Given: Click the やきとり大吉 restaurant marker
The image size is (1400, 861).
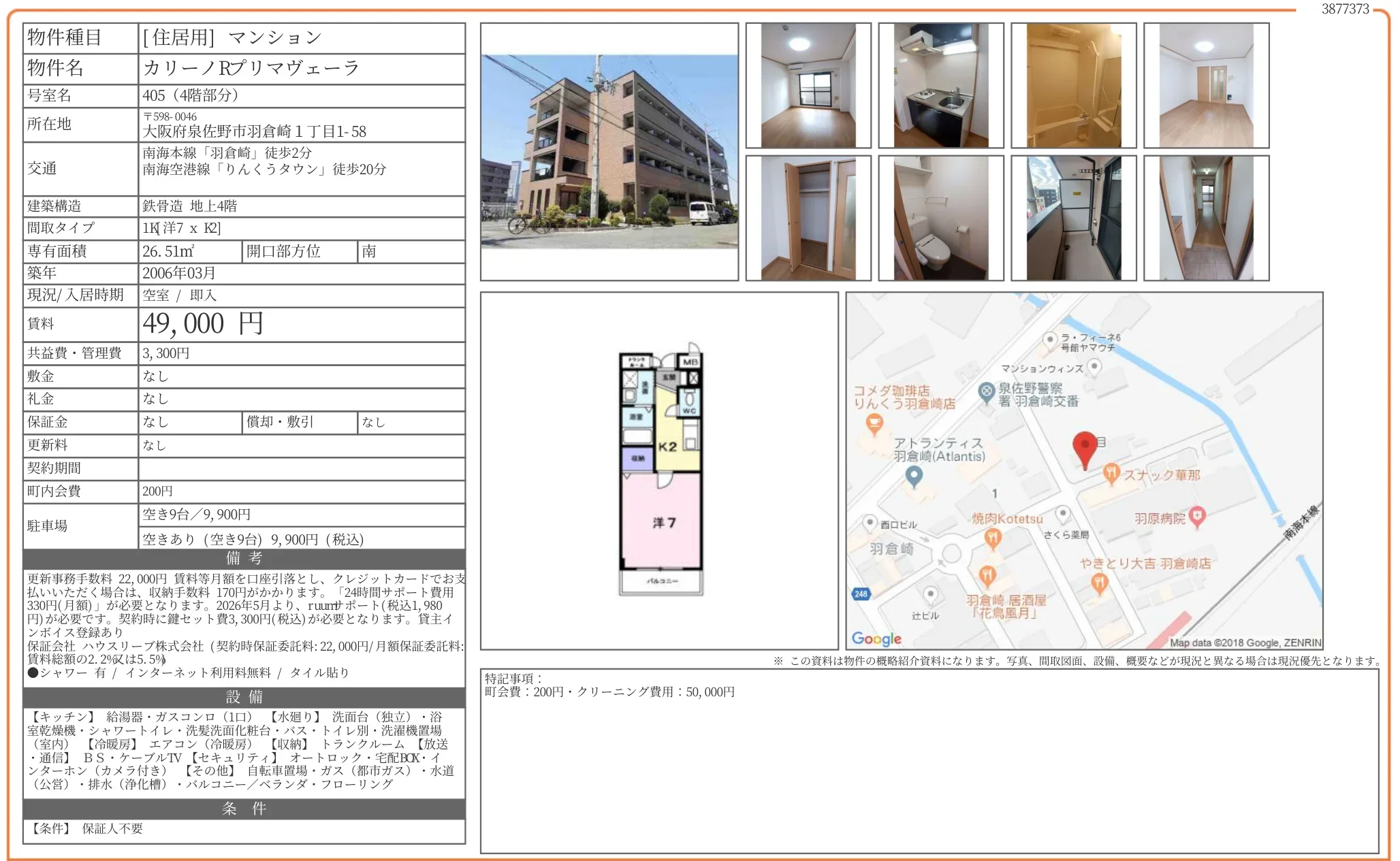Looking at the screenshot, I should [x=1099, y=583].
